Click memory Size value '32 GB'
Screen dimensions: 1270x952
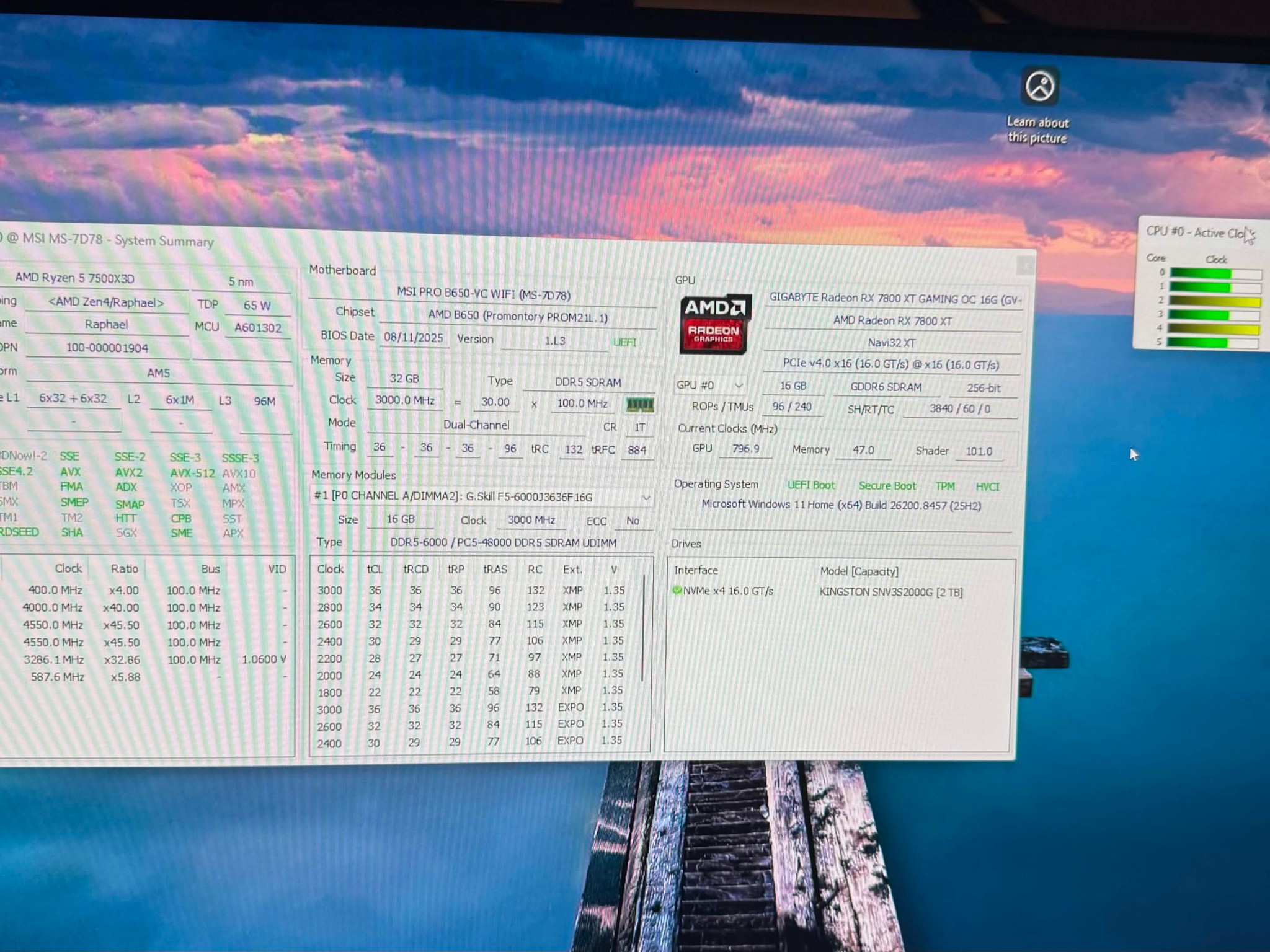404,378
